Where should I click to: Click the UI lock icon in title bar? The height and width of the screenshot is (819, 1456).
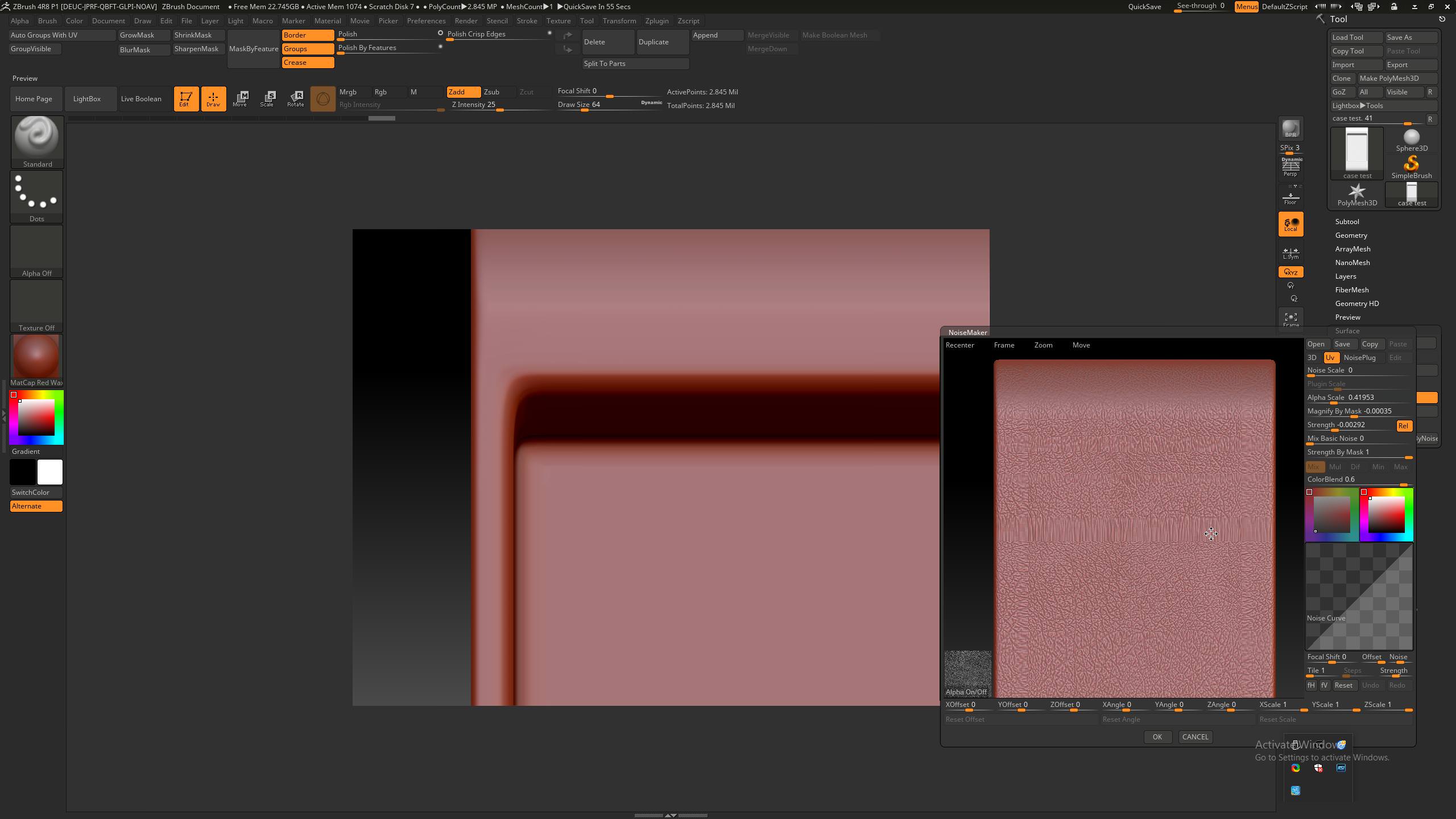coord(1394,6)
